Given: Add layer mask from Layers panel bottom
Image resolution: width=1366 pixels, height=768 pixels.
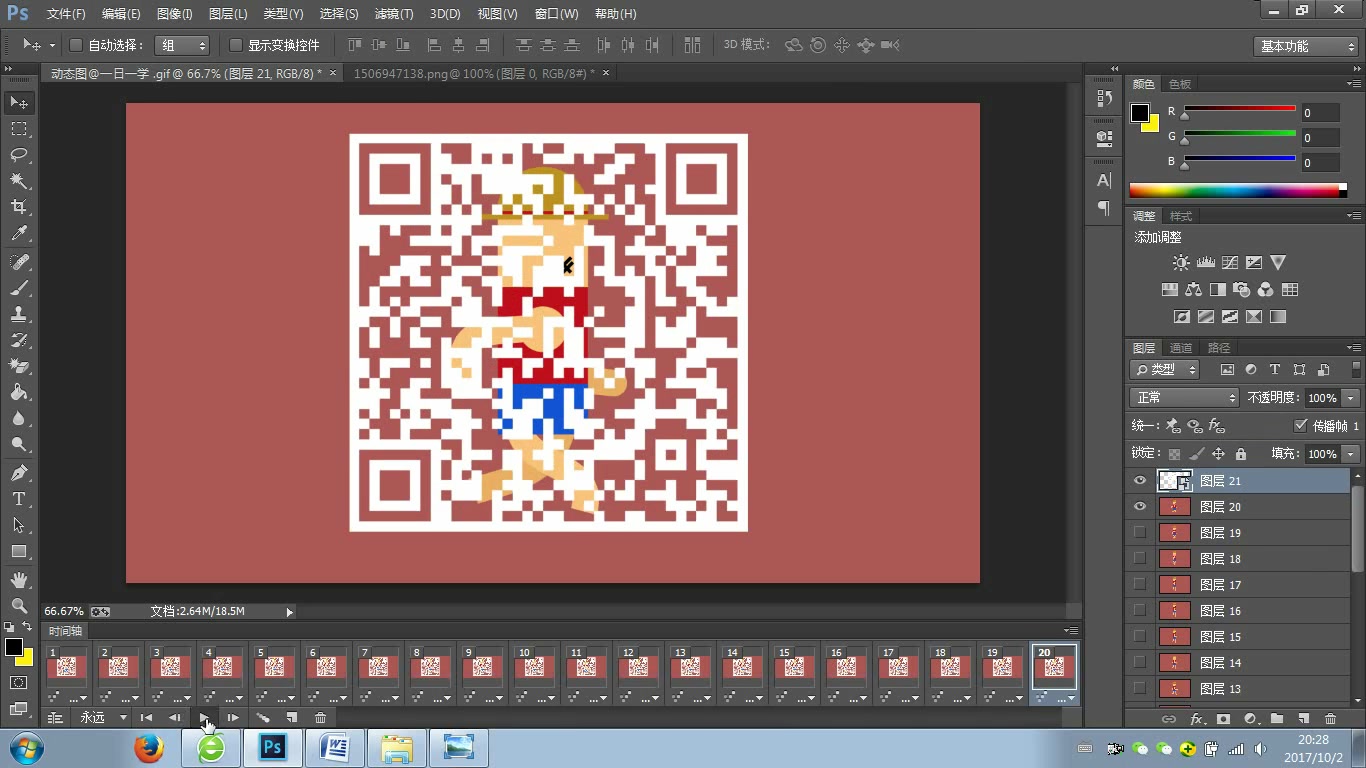Looking at the screenshot, I should (1223, 719).
